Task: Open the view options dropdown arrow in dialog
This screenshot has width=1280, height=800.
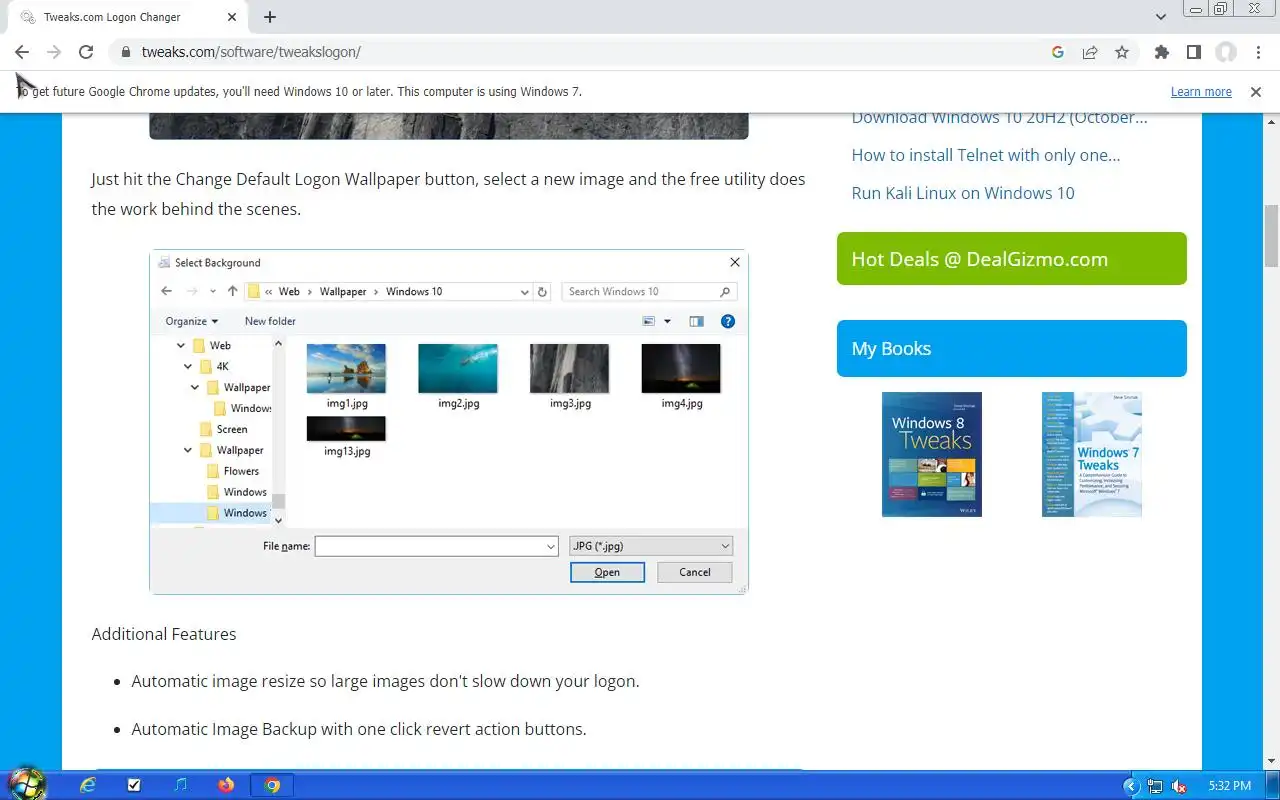Action: 667,321
